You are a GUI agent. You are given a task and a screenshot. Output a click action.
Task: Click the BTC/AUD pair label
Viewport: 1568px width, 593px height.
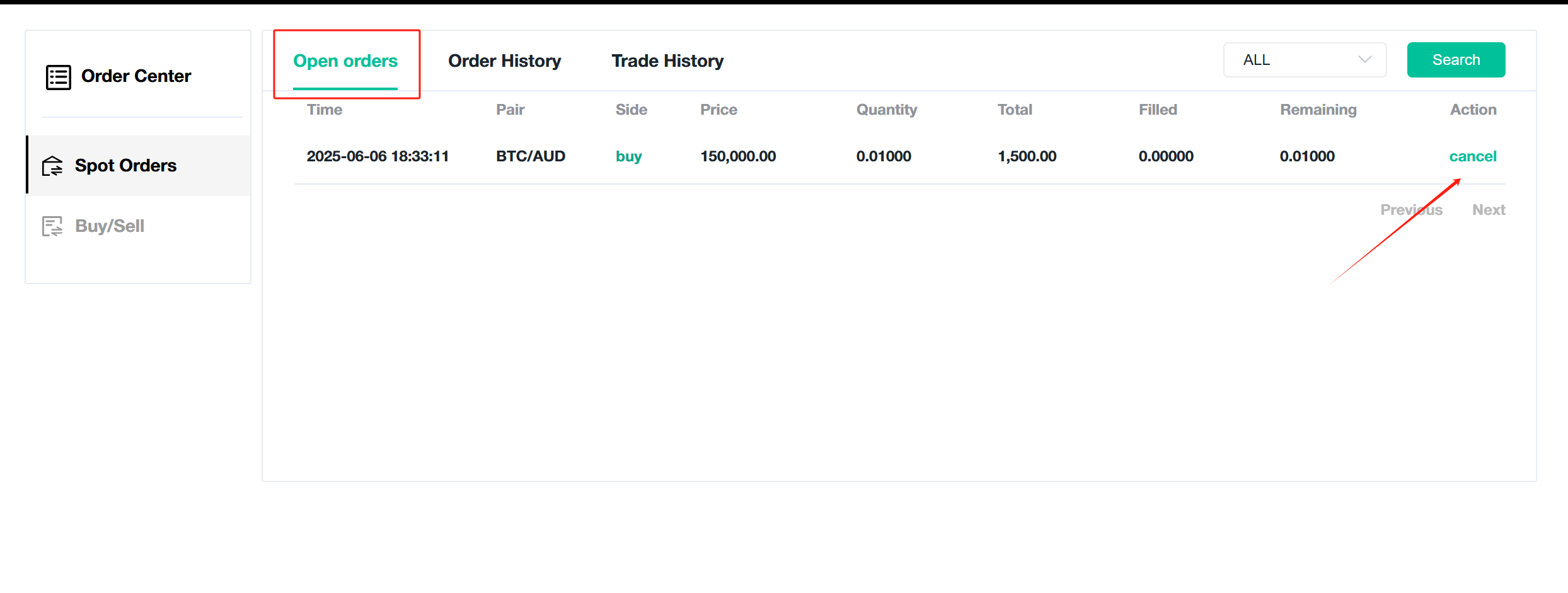(x=530, y=156)
